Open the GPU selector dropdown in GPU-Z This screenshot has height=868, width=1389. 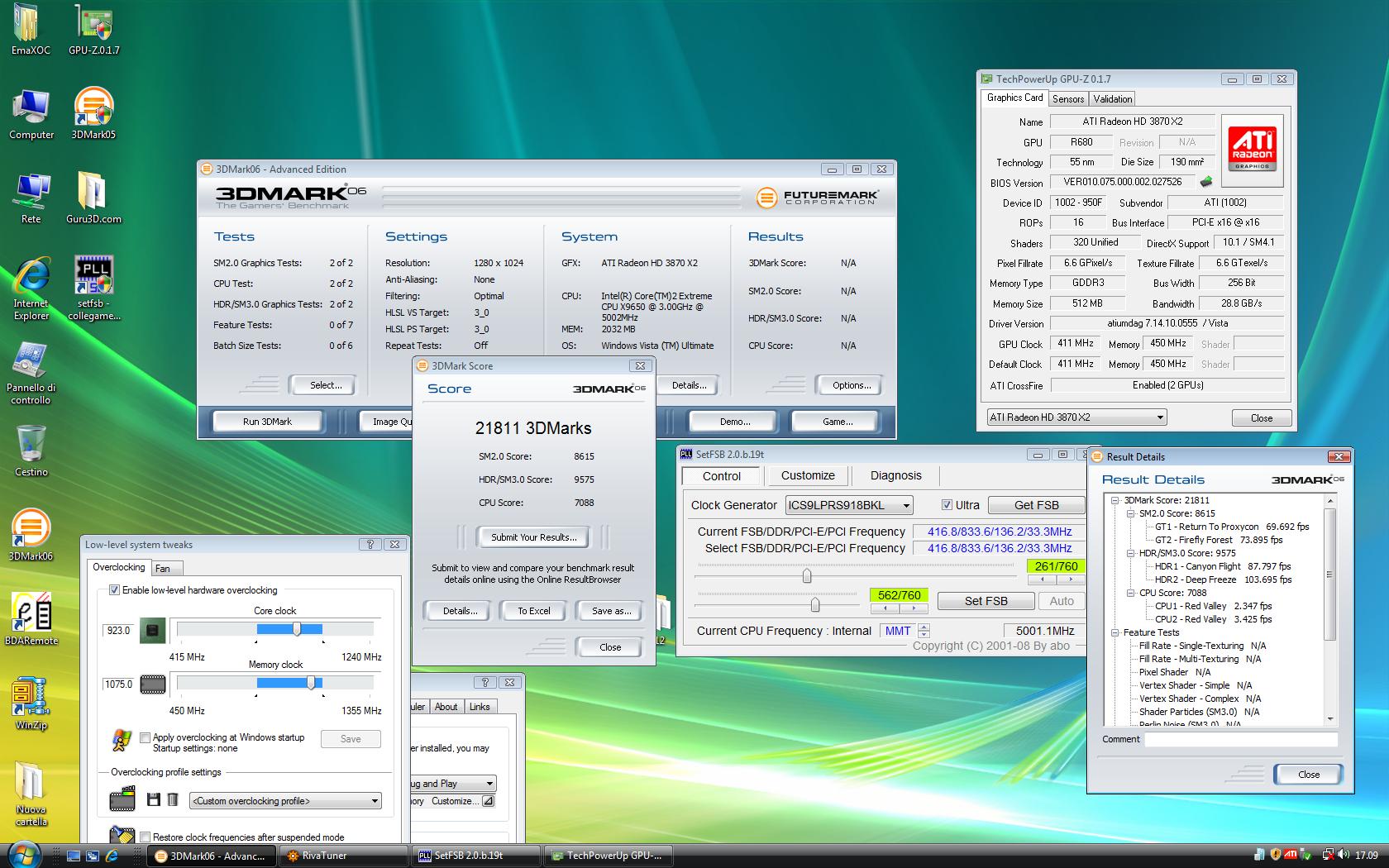[x=1160, y=417]
